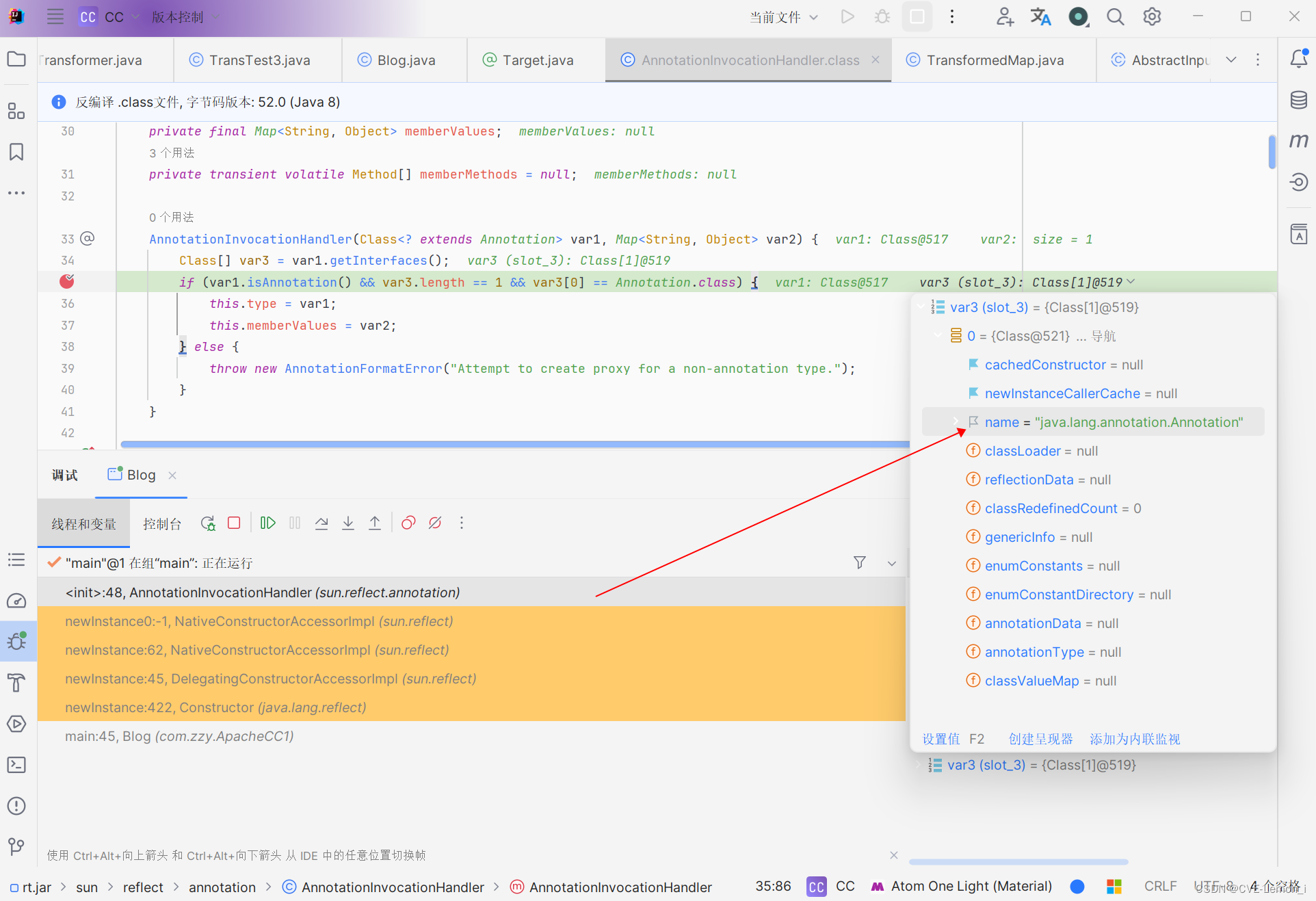Click Step Over in debugger toolbar

[x=321, y=523]
